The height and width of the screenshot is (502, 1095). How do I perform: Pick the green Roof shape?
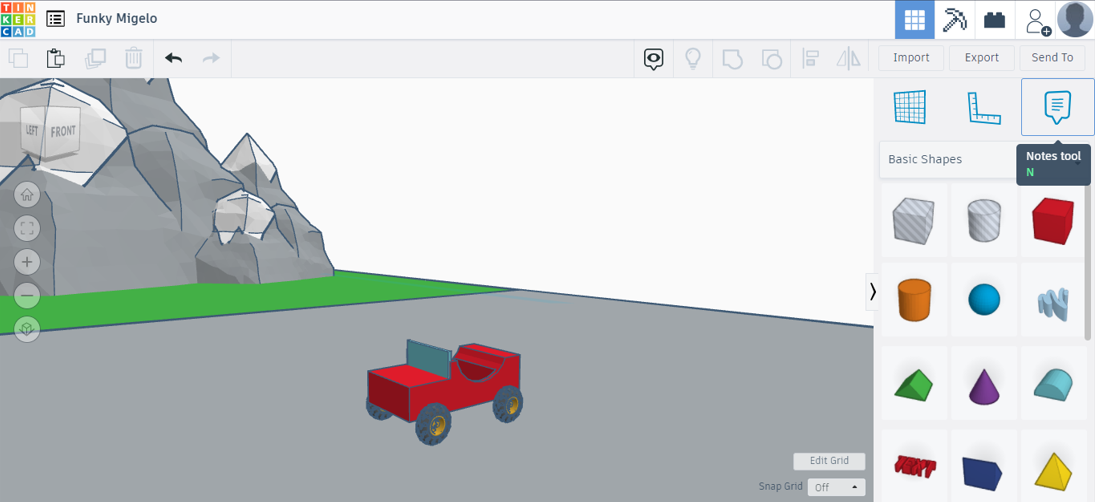913,385
